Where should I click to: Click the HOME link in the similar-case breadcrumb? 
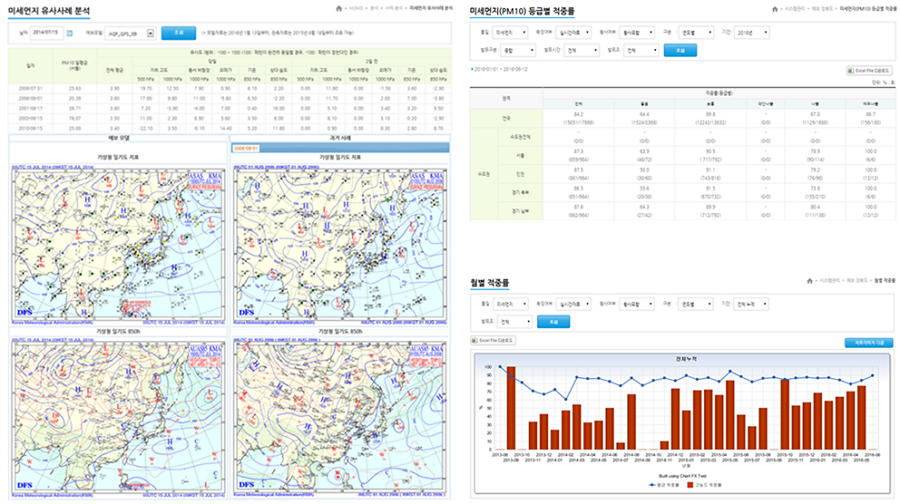point(356,8)
